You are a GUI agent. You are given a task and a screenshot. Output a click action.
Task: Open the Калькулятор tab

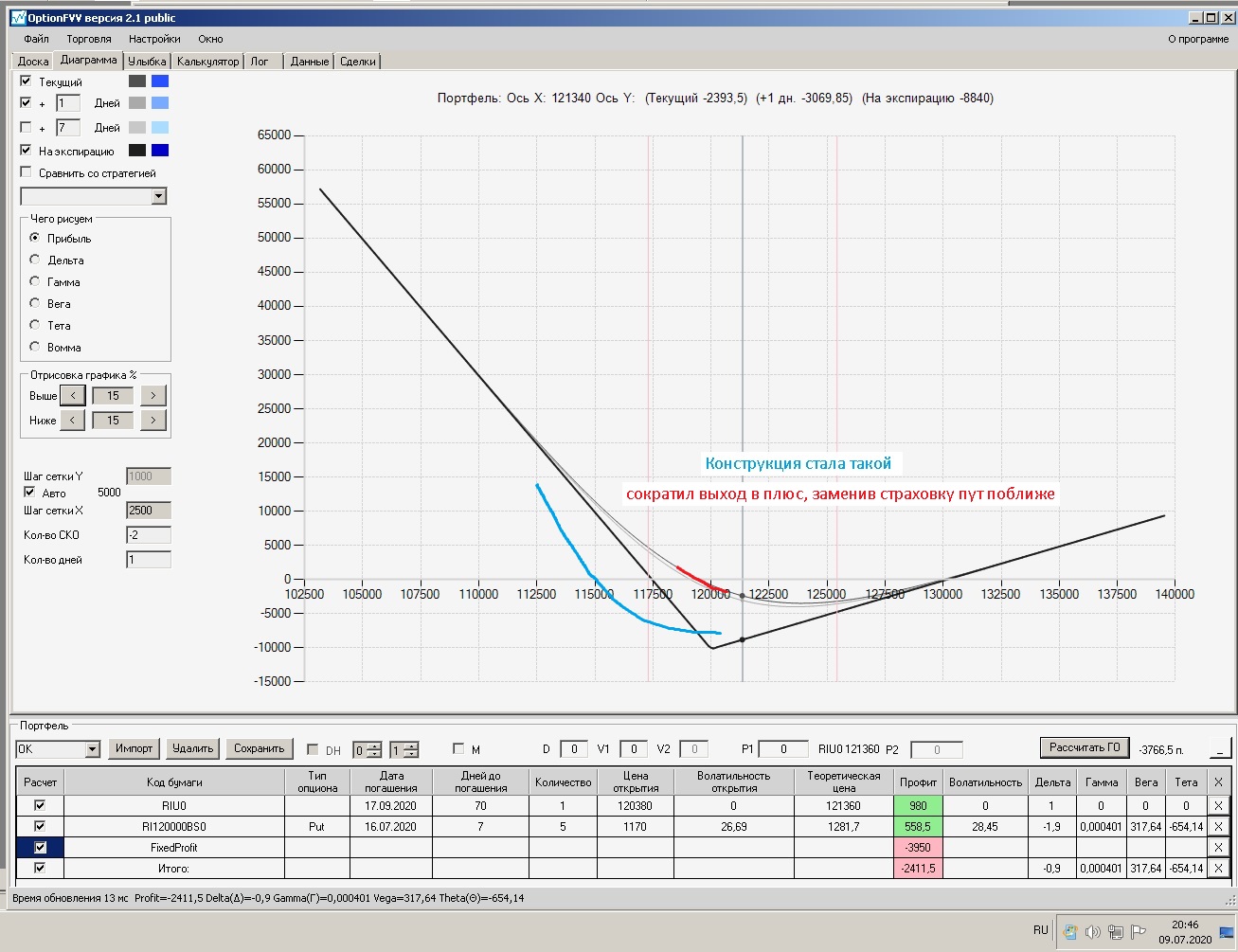(208, 62)
